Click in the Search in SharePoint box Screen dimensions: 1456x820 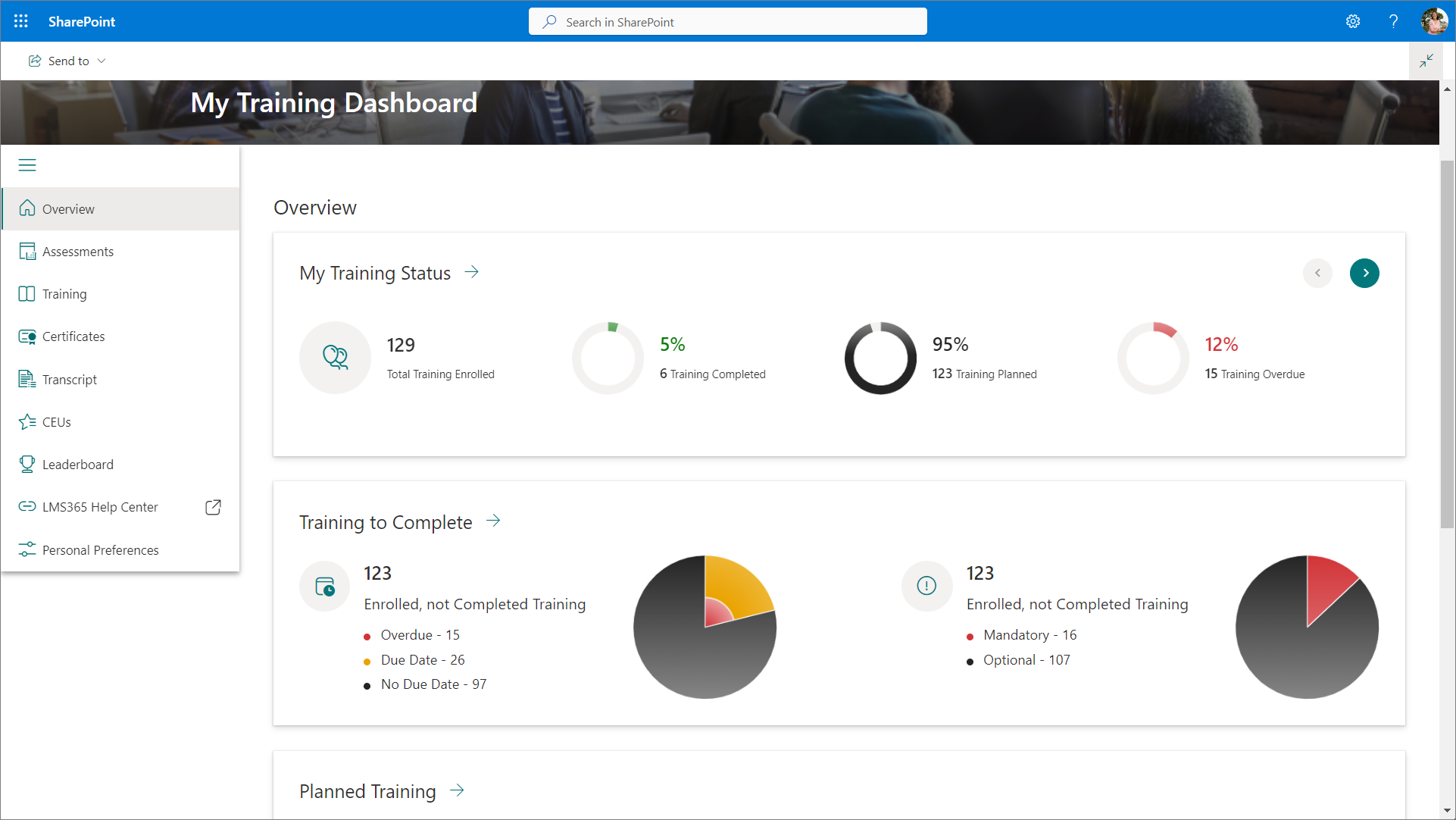727,22
